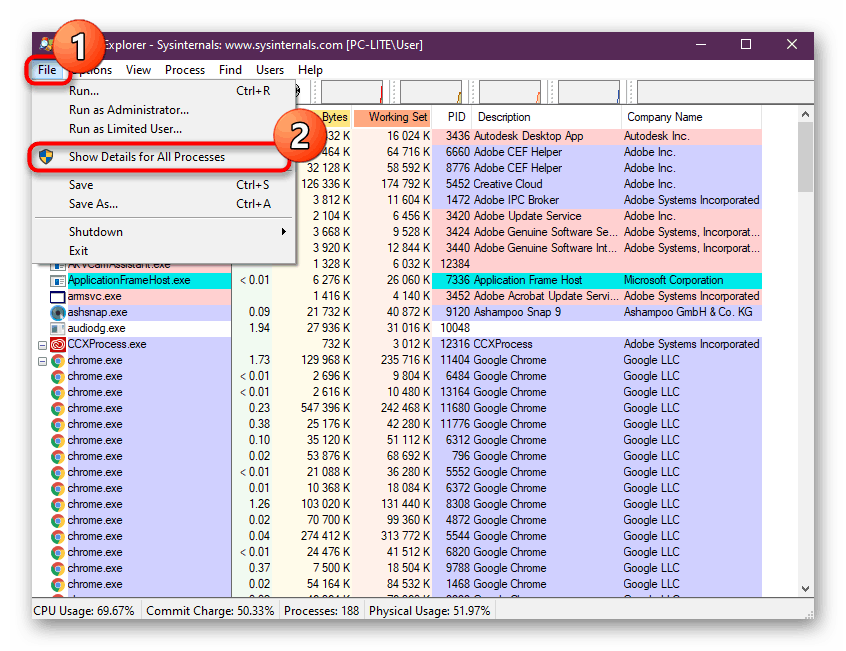This screenshot has width=846, height=651.
Task: Open the Help menu
Action: (310, 70)
